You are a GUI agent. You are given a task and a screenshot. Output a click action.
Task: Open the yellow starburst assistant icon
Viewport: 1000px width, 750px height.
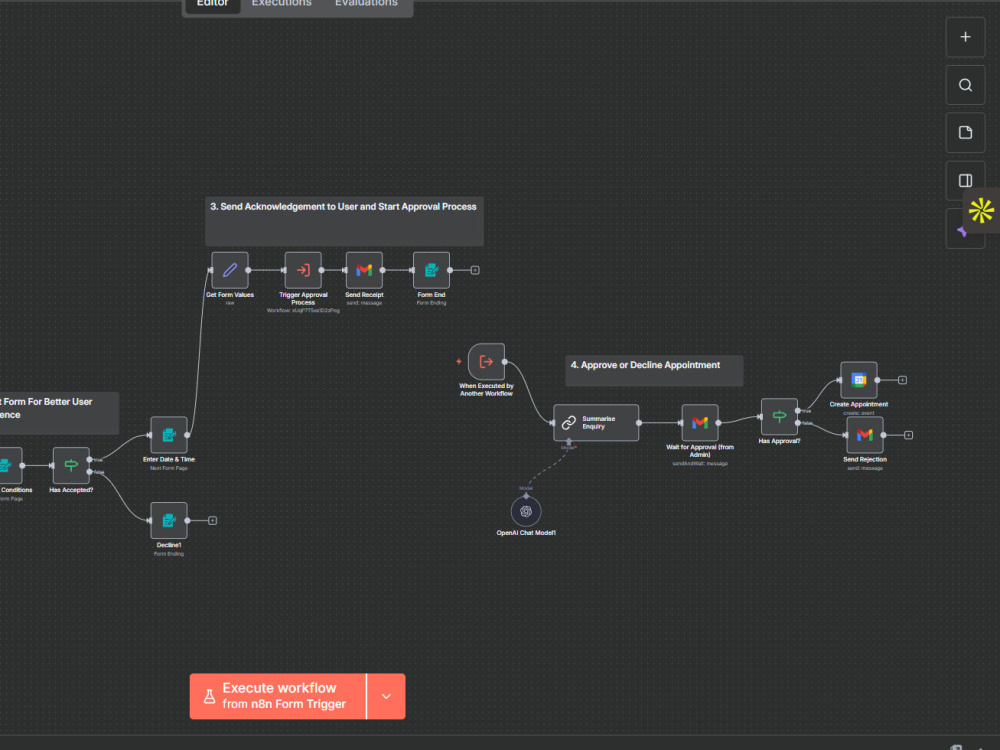point(981,210)
